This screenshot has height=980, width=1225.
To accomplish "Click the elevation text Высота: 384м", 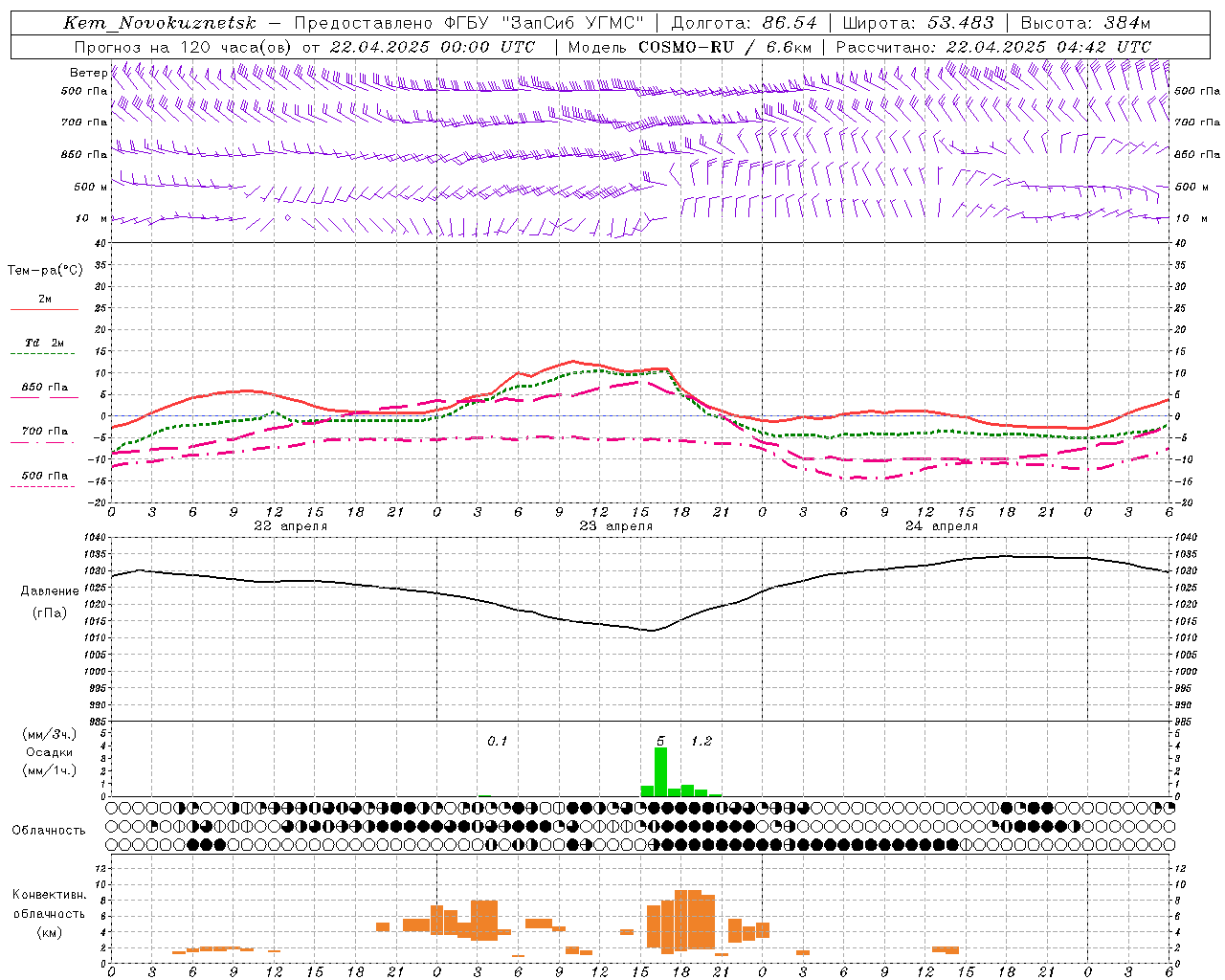I will click(x=1085, y=23).
